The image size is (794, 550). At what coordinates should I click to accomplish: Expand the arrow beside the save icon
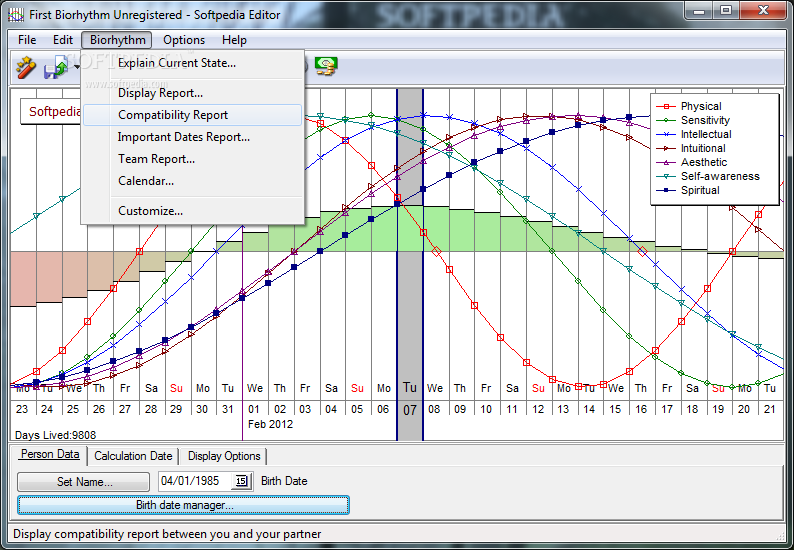coord(76,66)
